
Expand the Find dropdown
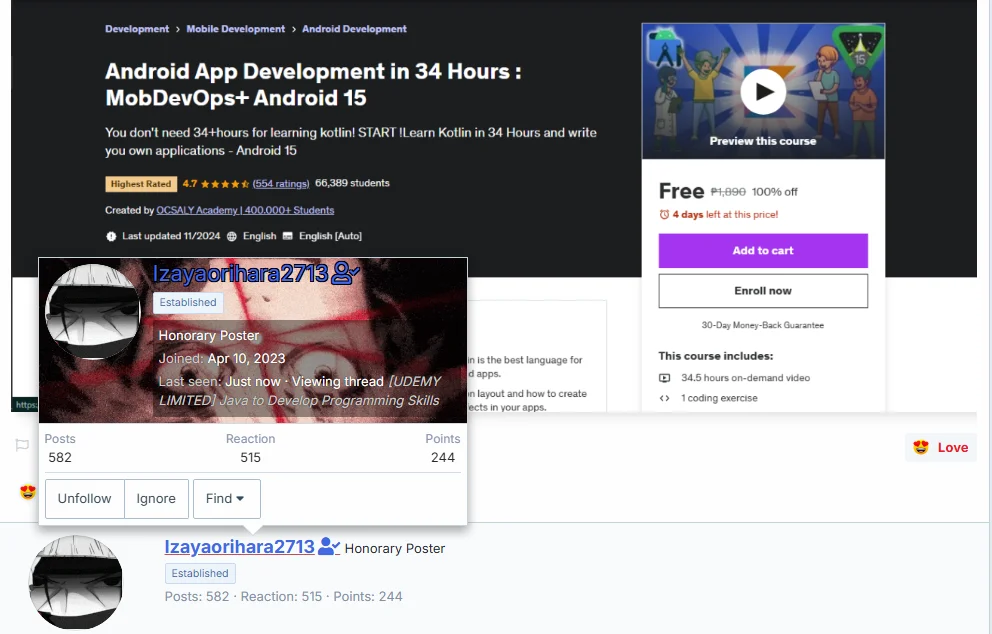coord(226,499)
